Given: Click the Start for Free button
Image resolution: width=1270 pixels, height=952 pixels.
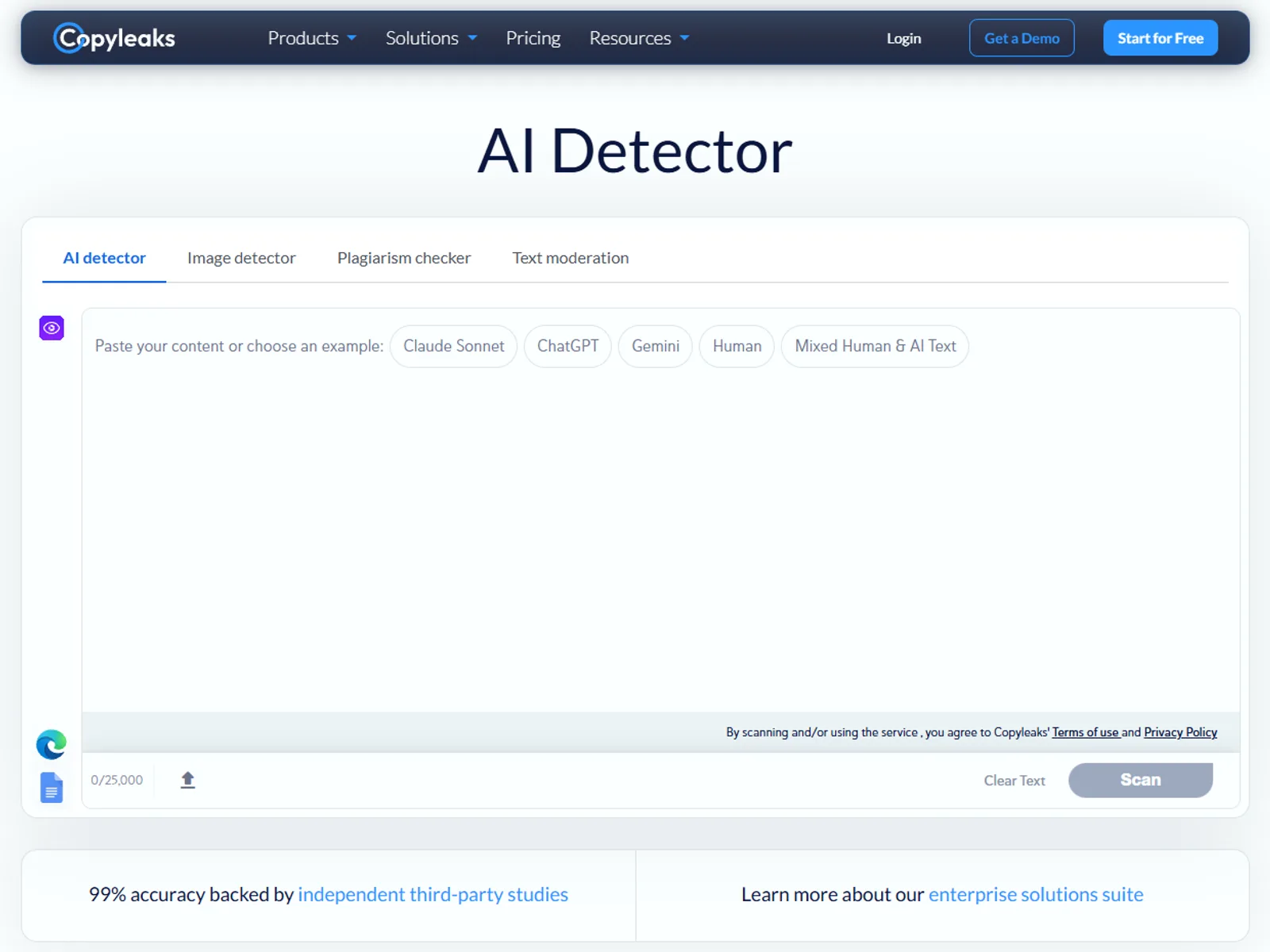Looking at the screenshot, I should pyautogui.click(x=1160, y=38).
